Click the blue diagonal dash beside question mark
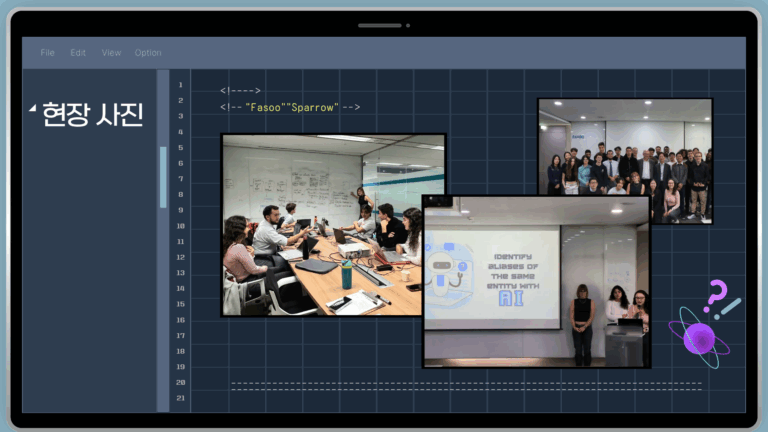This screenshot has width=768, height=432. click(x=731, y=308)
